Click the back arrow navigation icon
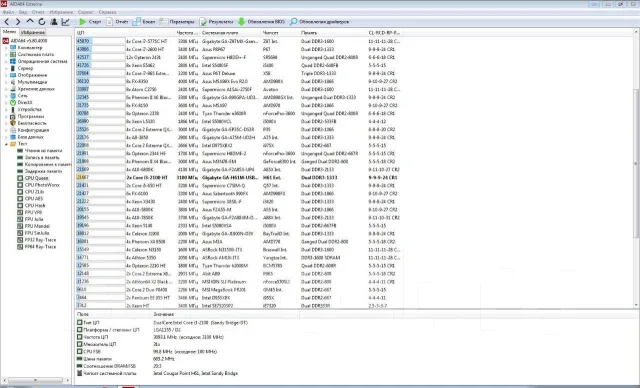The height and width of the screenshot is (388, 640). 7,22
